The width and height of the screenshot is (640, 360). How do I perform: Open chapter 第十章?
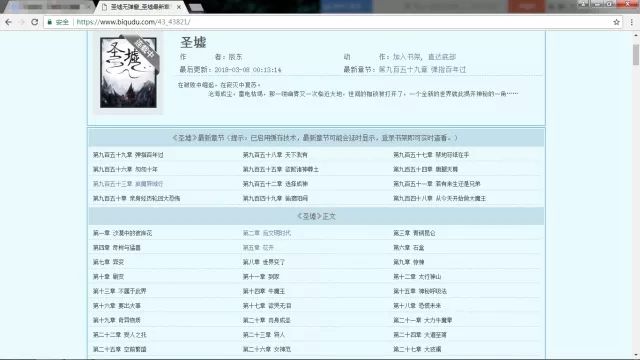(108, 277)
